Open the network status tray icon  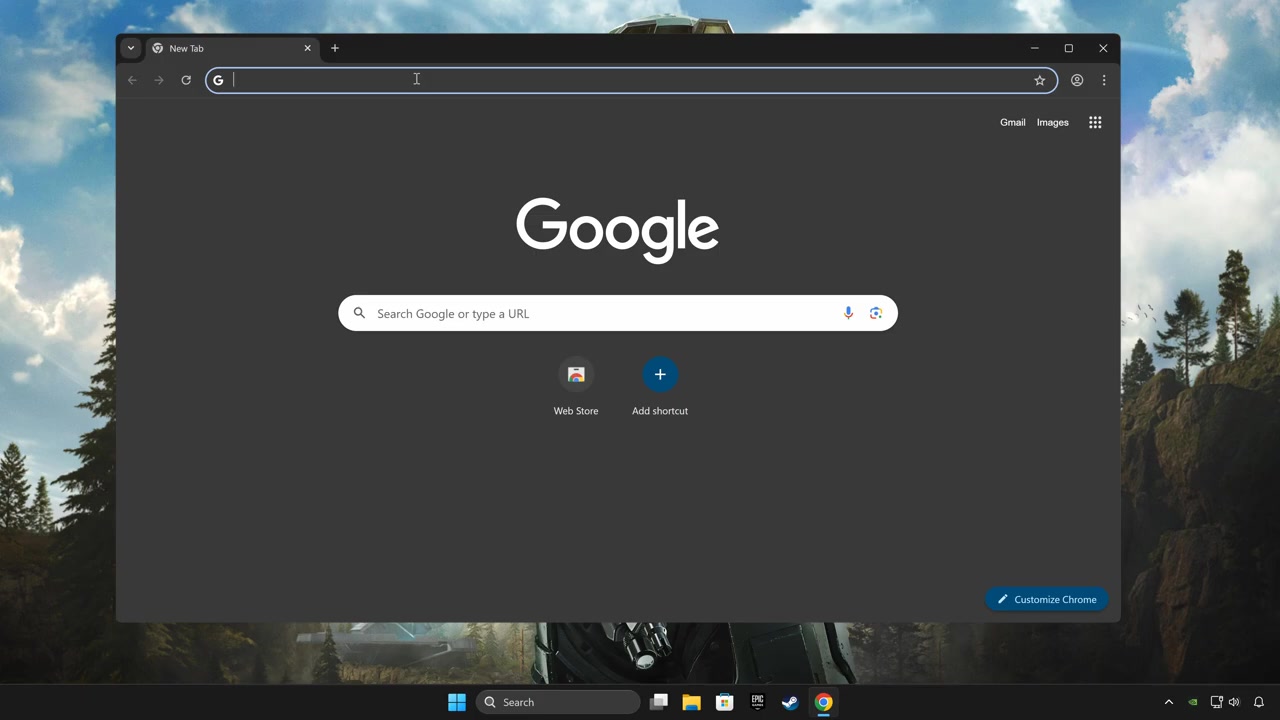coord(1216,702)
